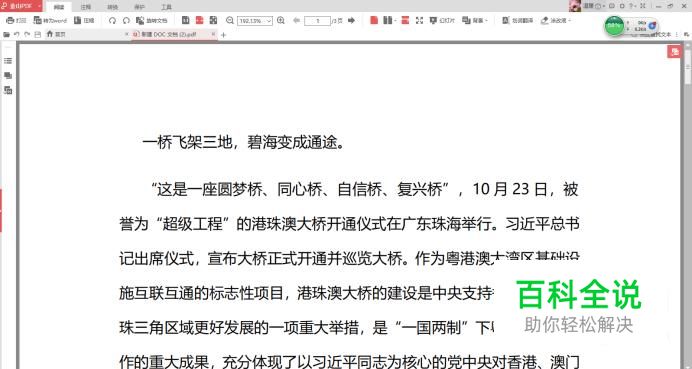This screenshot has height=369, width=692.
Task: Rotate page clockwise with second rotate arrow
Action: click(x=126, y=20)
